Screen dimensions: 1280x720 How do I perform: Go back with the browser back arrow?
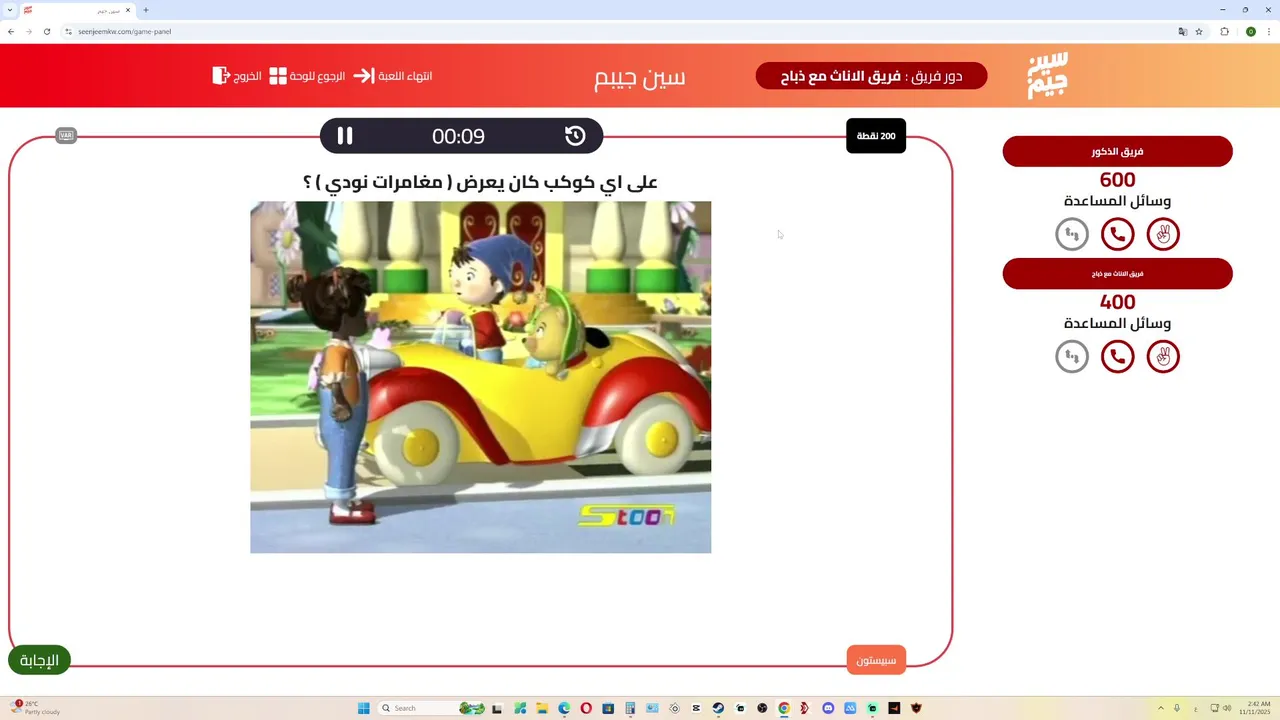tap(11, 31)
